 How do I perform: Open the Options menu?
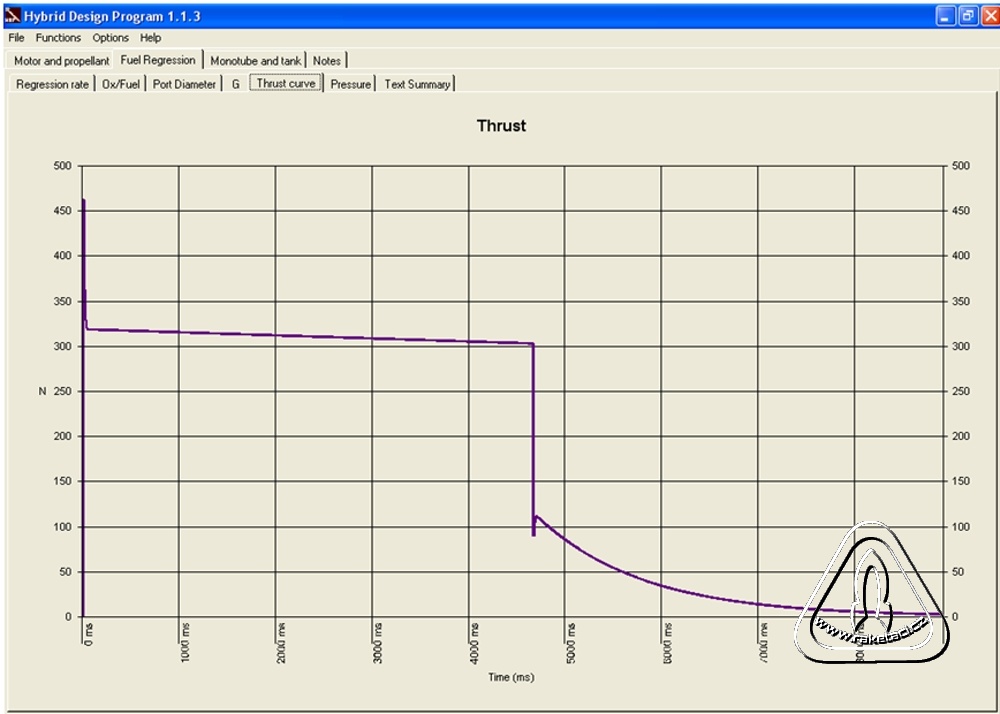click(x=110, y=38)
